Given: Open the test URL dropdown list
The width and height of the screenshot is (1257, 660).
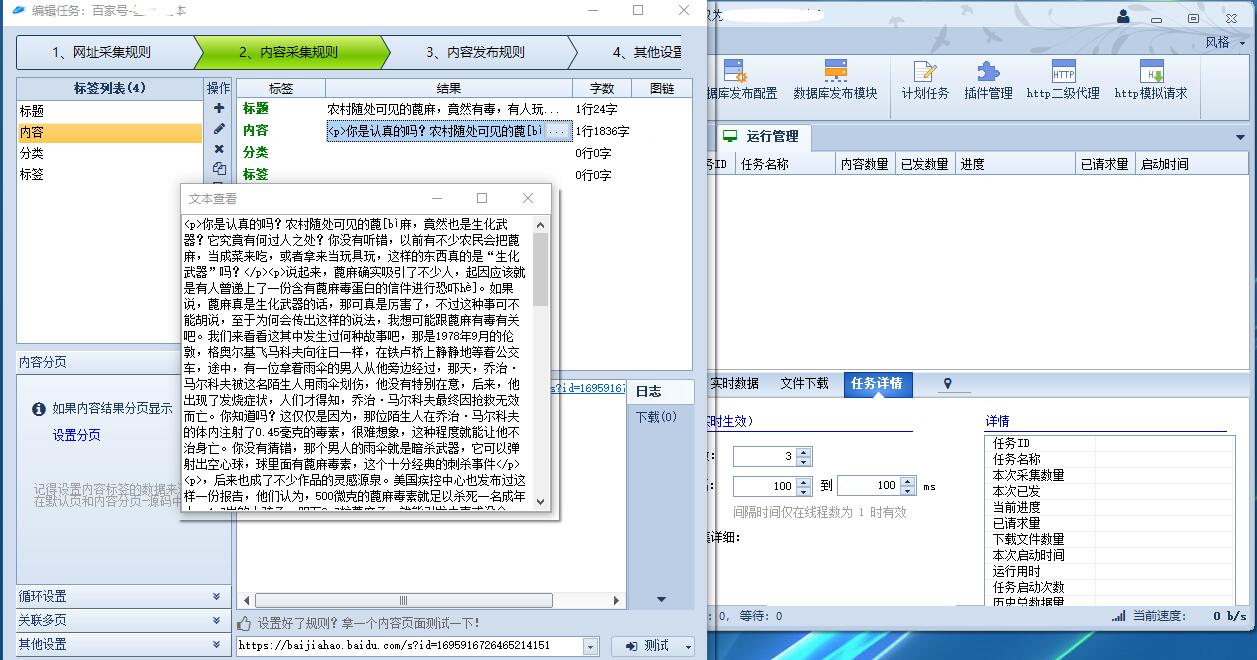Looking at the screenshot, I should pyautogui.click(x=590, y=646).
